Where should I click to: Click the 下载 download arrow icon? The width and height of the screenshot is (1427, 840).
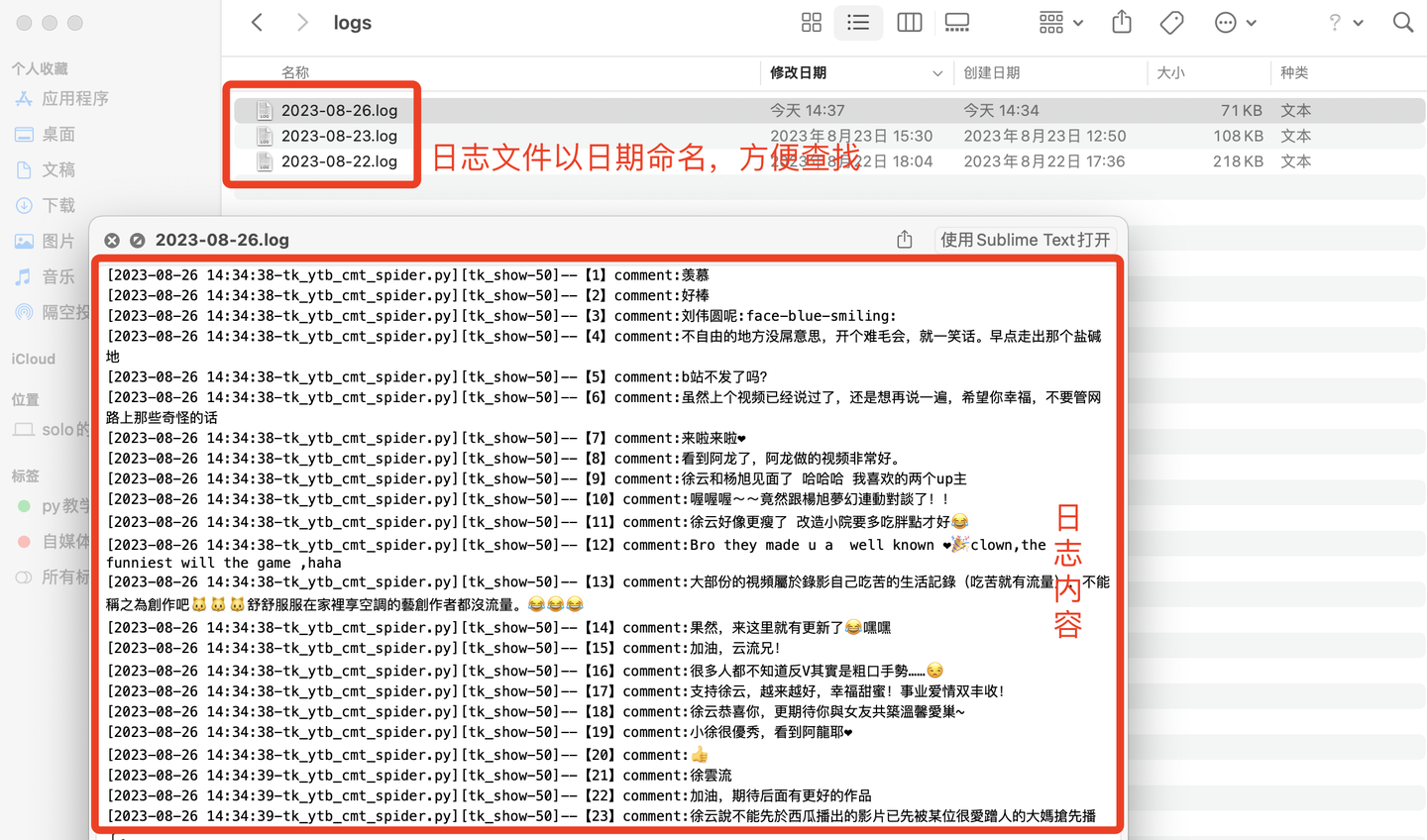(x=24, y=205)
